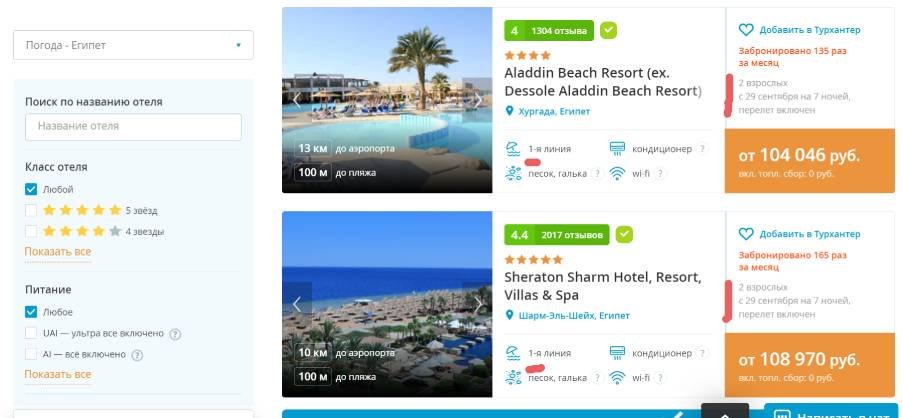Image resolution: width=903 pixels, height=418 pixels.
Task: Check the 5 звёзд hotel class box
Action: coord(31,210)
